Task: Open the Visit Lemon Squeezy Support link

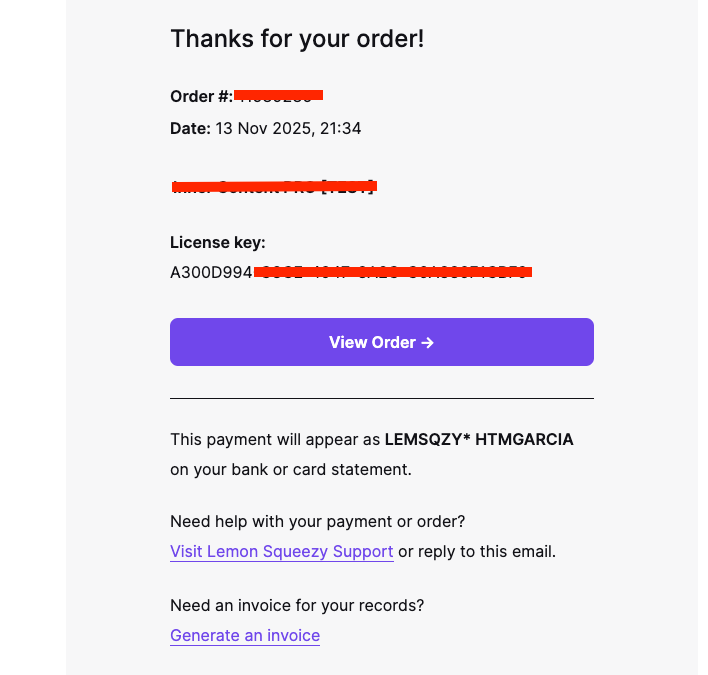Action: [x=281, y=552]
